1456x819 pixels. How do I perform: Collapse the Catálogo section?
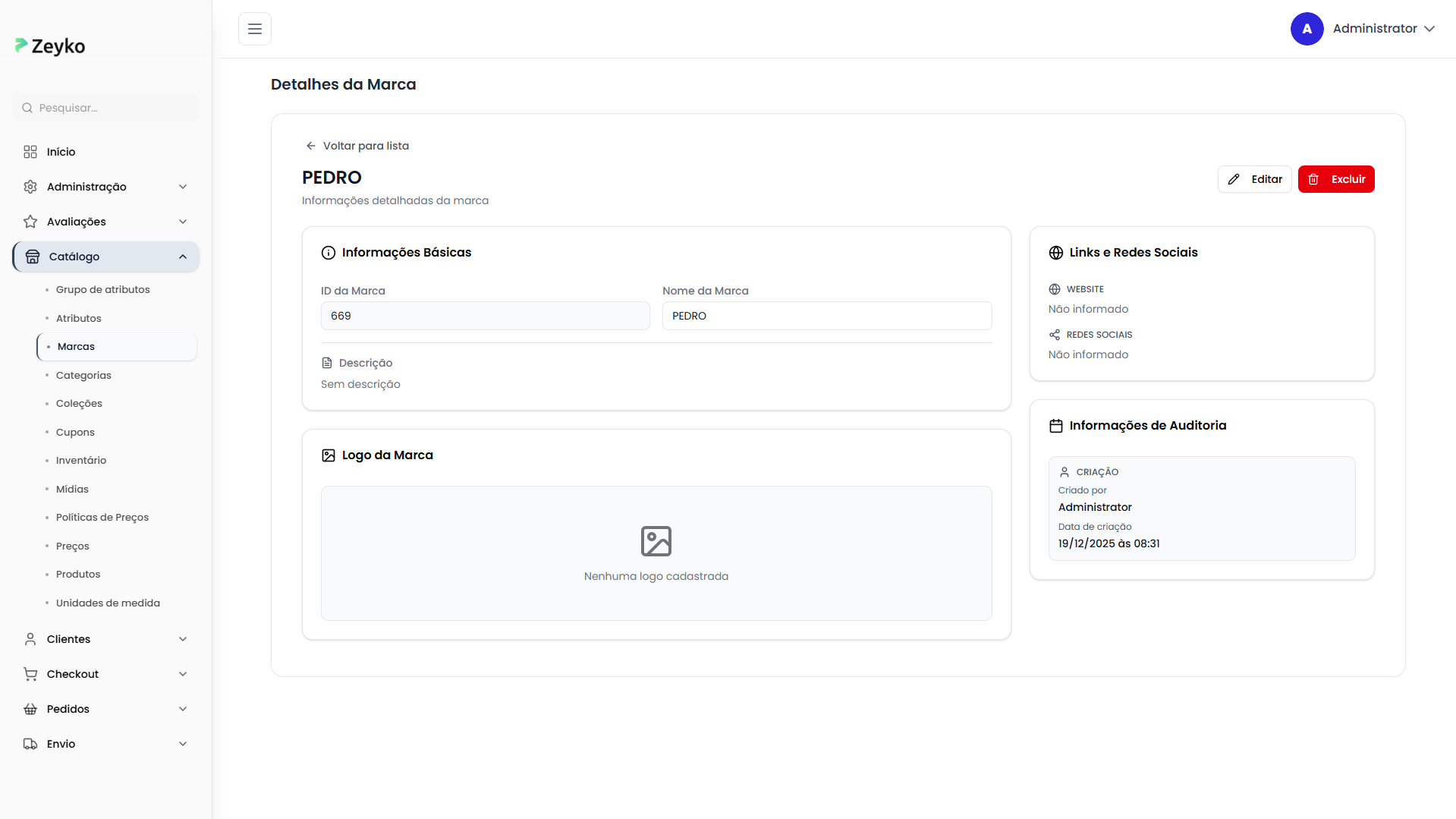tap(182, 257)
